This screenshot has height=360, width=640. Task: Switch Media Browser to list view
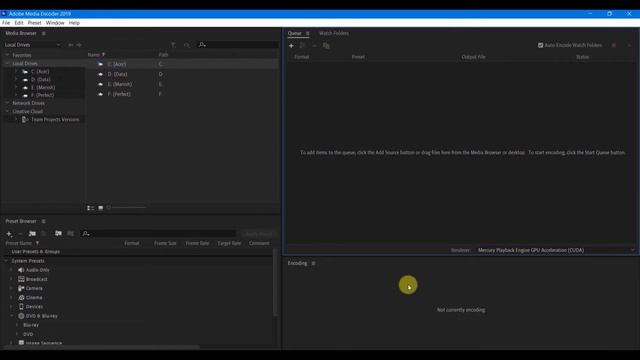pyautogui.click(x=90, y=208)
